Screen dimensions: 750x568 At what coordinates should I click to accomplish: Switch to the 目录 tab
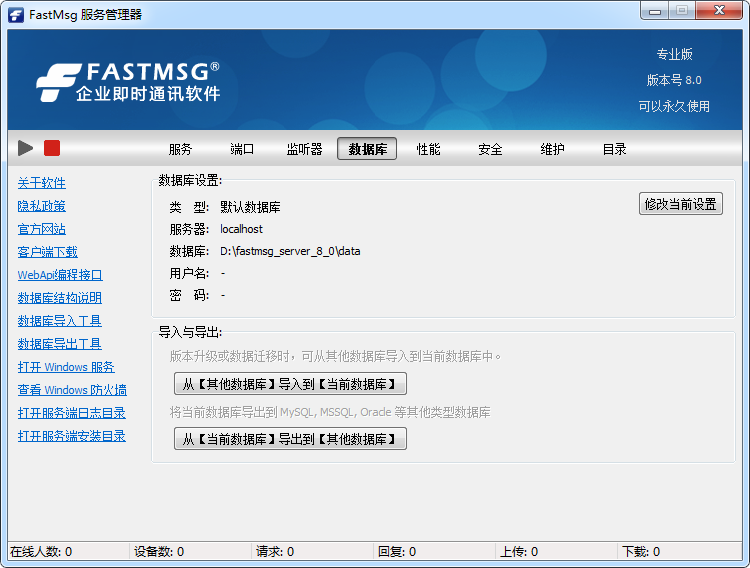[x=614, y=149]
